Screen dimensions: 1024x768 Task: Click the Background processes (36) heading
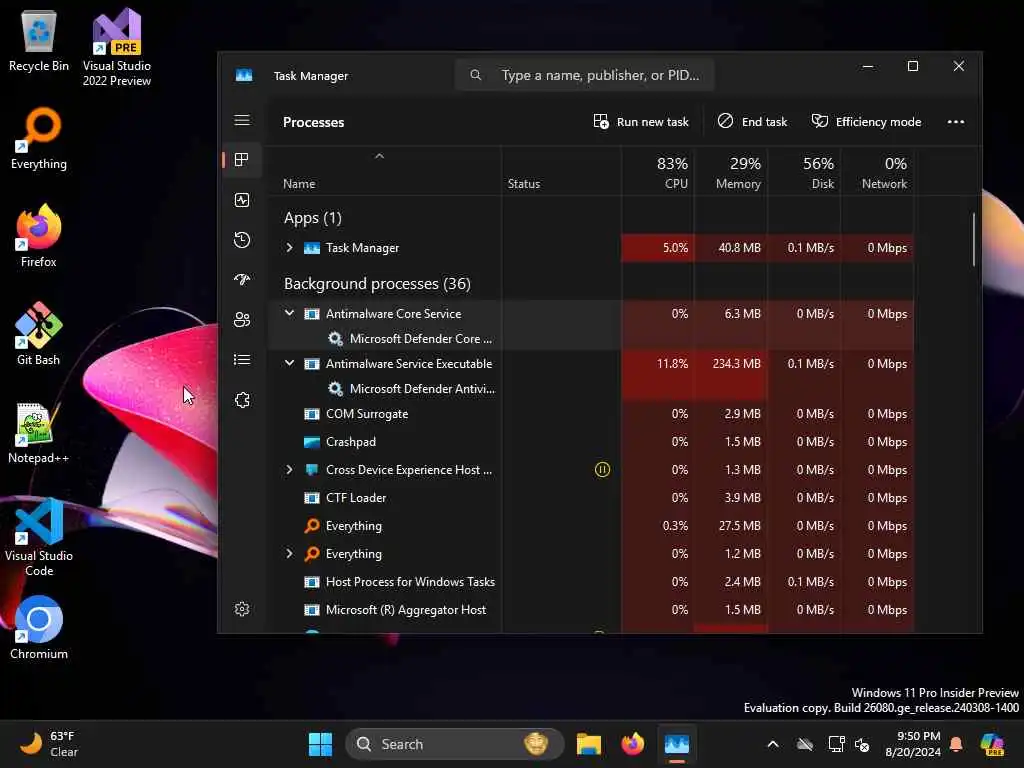(377, 284)
